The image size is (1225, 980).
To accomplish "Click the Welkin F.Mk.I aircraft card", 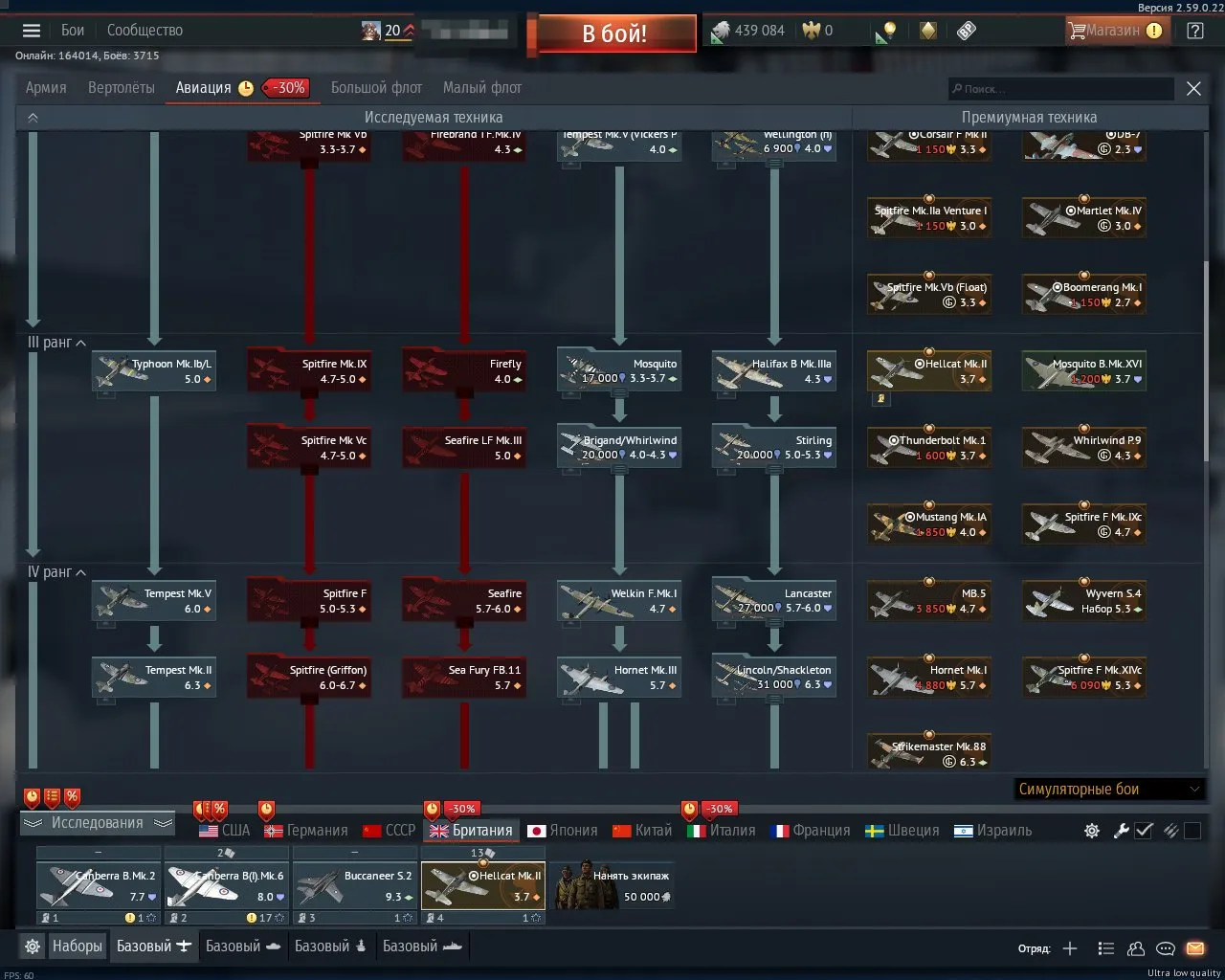I will tap(619, 601).
